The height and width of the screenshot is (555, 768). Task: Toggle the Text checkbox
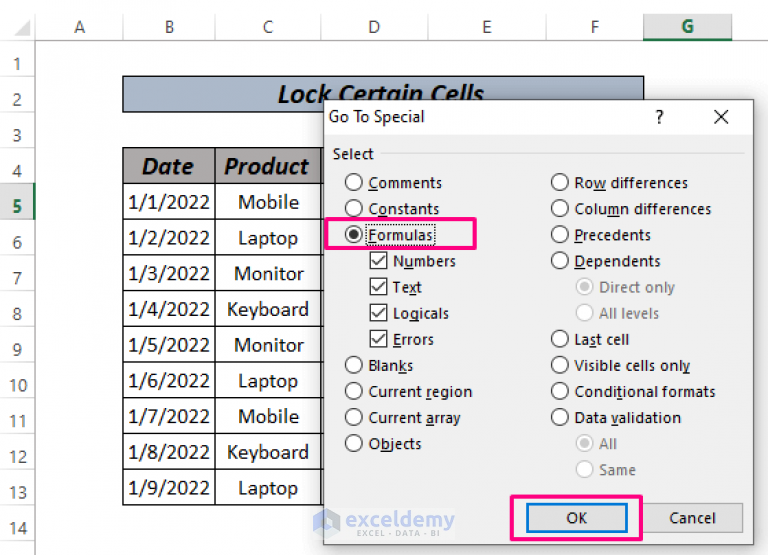point(379,287)
